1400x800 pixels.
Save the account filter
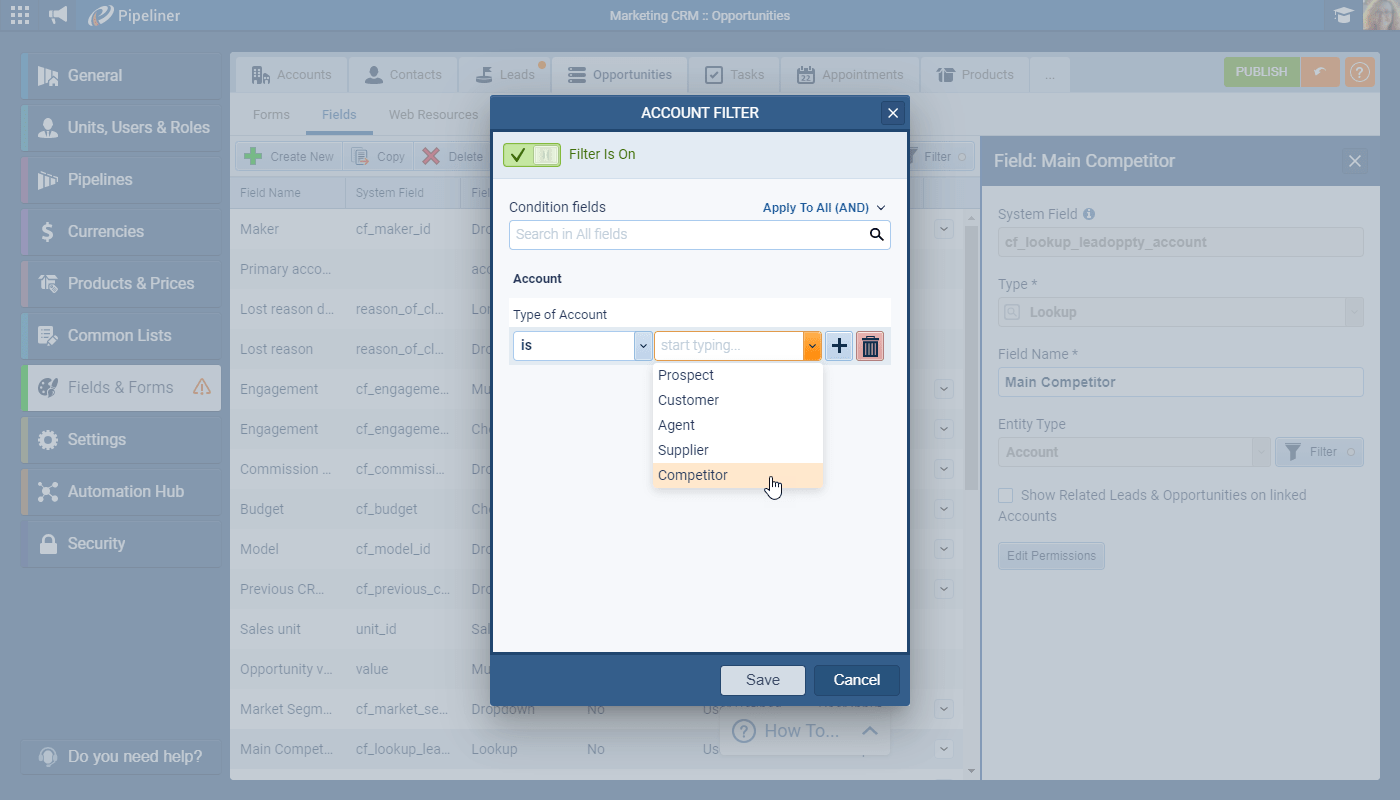coord(762,679)
